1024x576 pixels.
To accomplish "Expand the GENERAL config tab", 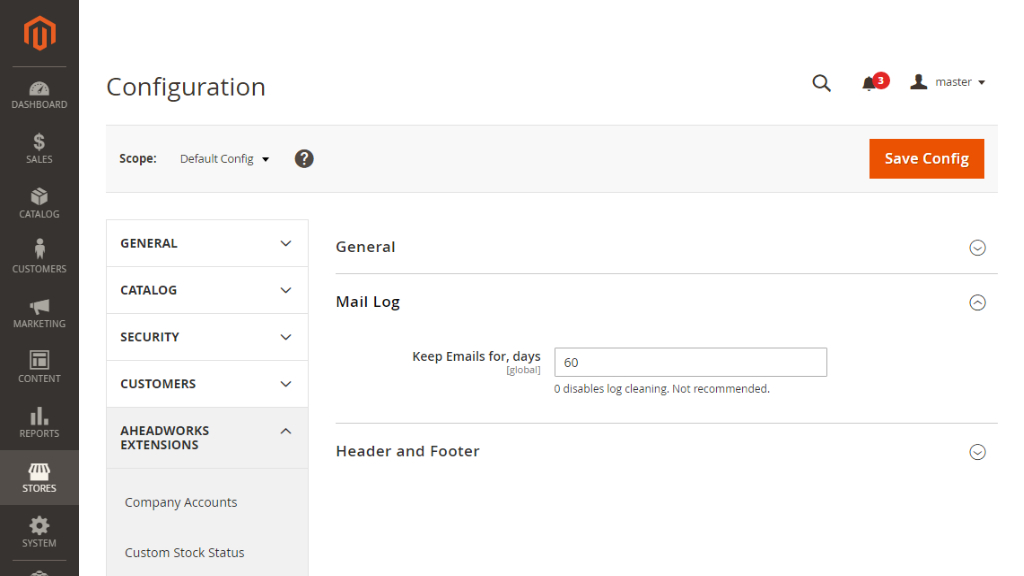I will click(x=207, y=243).
